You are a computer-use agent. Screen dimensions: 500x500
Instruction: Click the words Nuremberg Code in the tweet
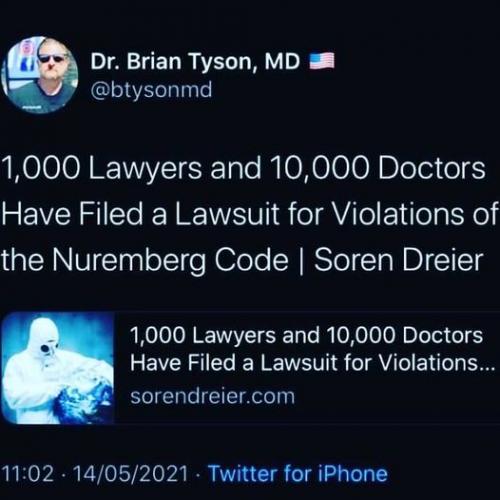pos(170,260)
